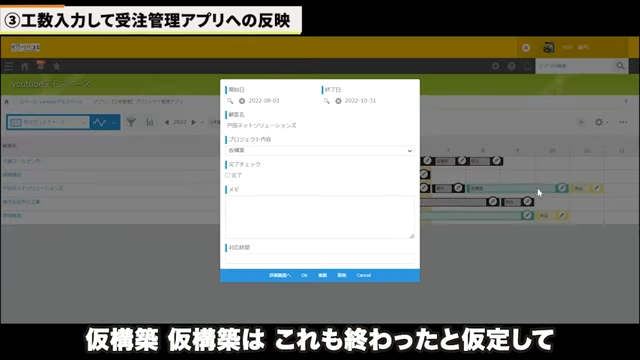Open the ellipsis more options menu
This screenshot has width=640, height=360.
(x=623, y=122)
